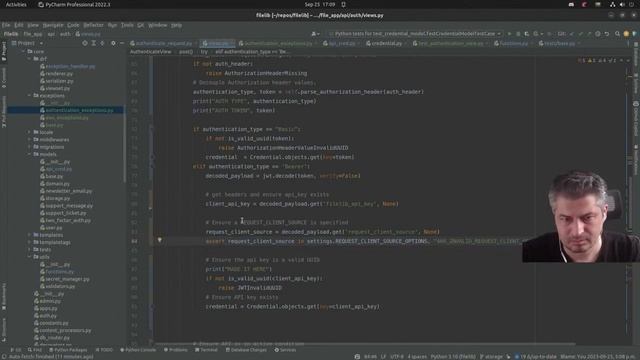Click the locate file target icon in Project panel
Screen dimensions: 640x360
[x=85, y=43]
